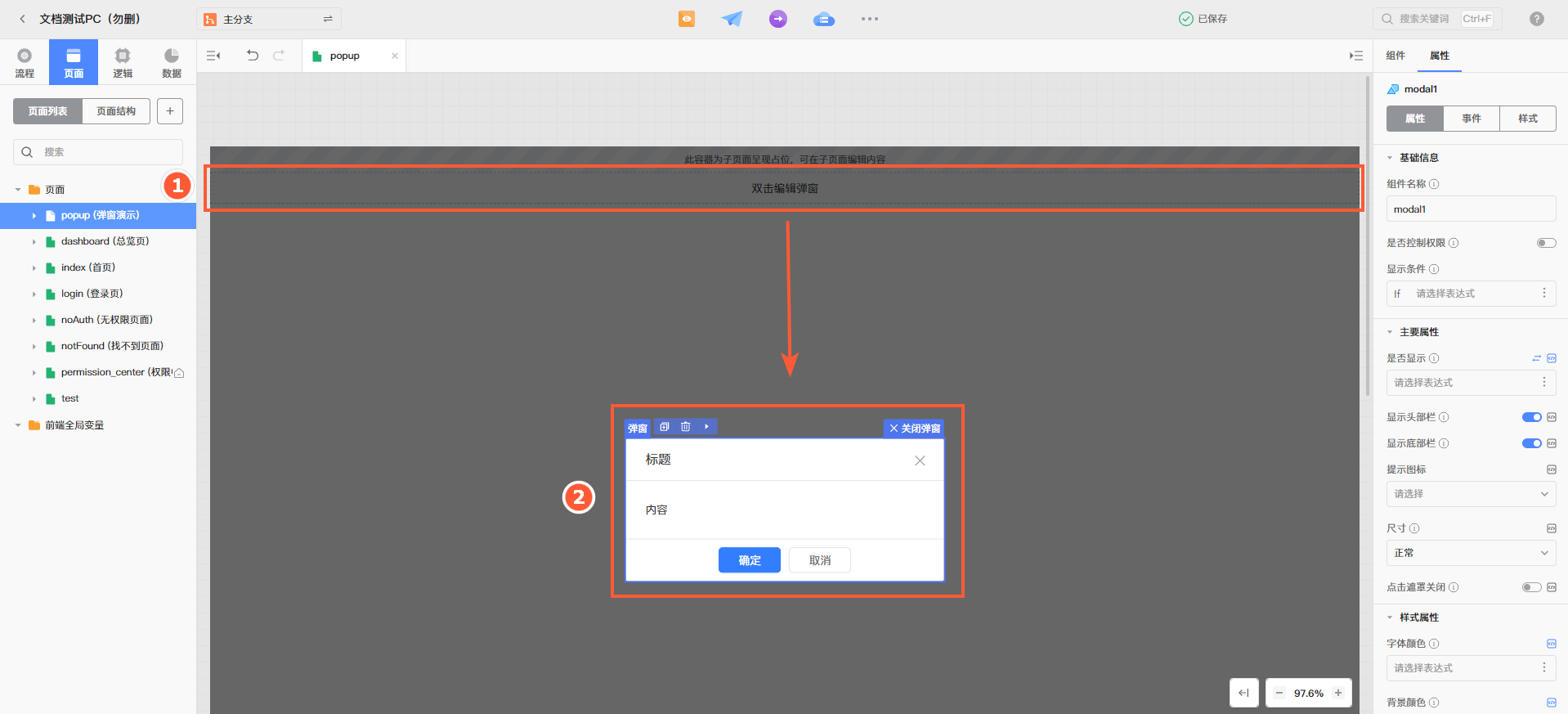This screenshot has height=714, width=1568.
Task: Switch to the 组件 tab
Action: click(x=1396, y=56)
